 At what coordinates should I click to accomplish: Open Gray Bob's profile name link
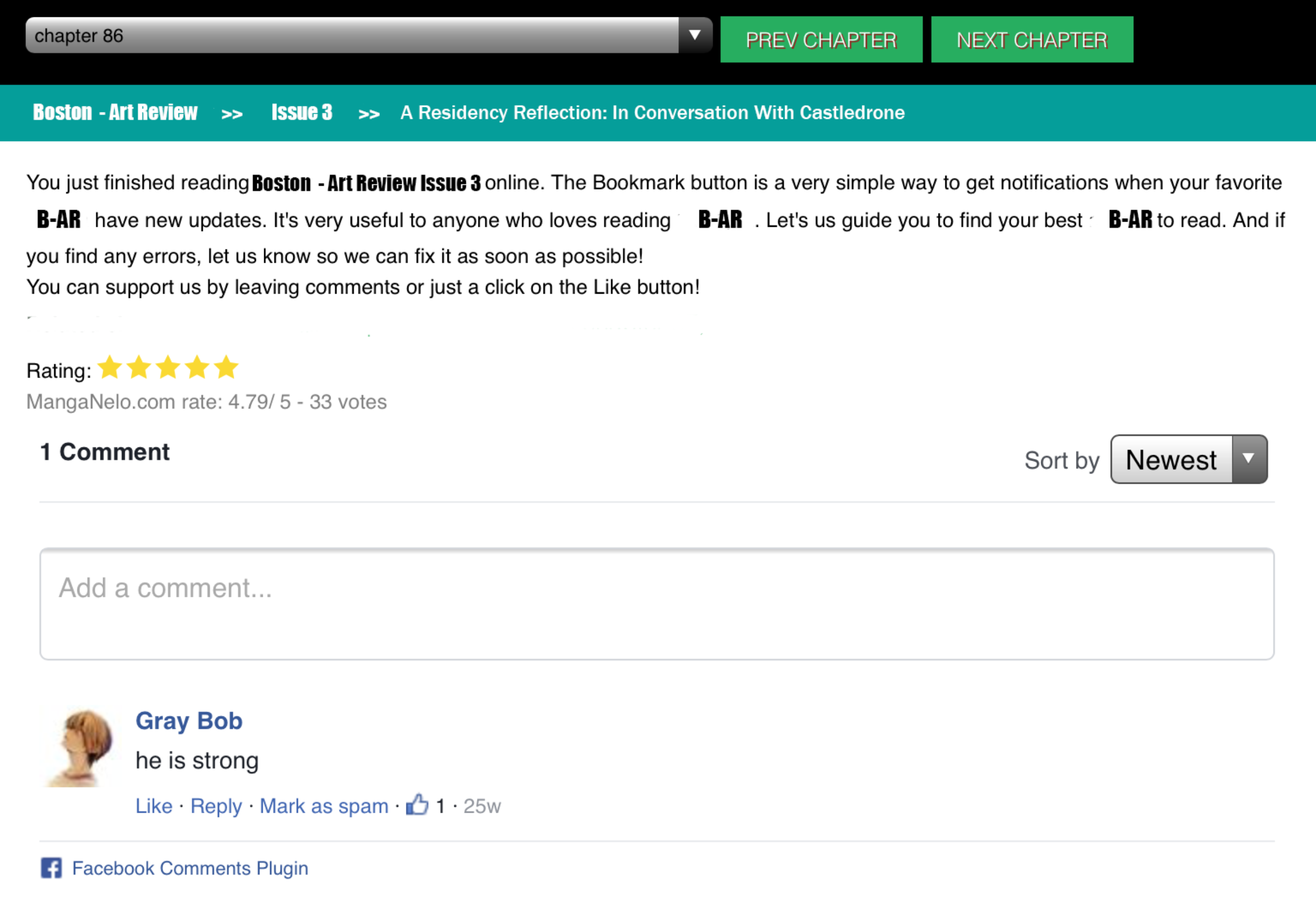[x=189, y=721]
